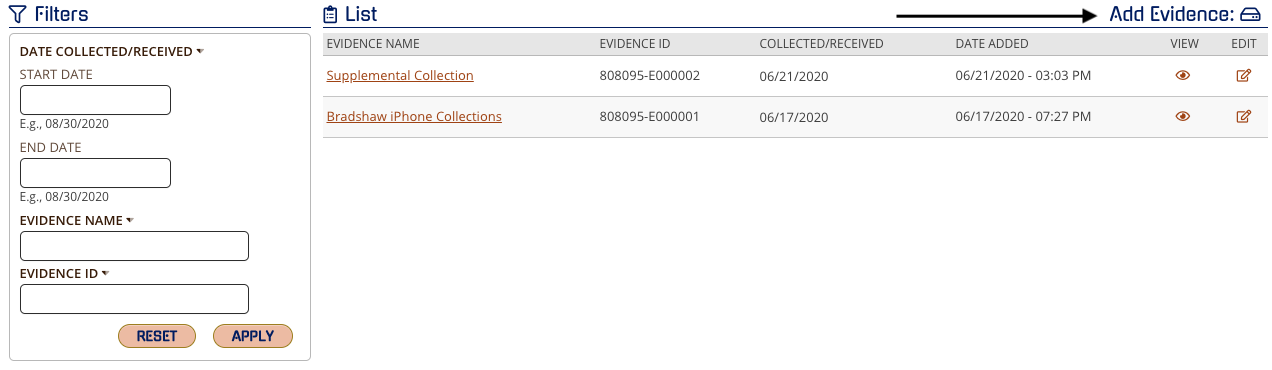Edit Supplemental Collection with pencil icon
The height and width of the screenshot is (370, 1272).
(1244, 76)
